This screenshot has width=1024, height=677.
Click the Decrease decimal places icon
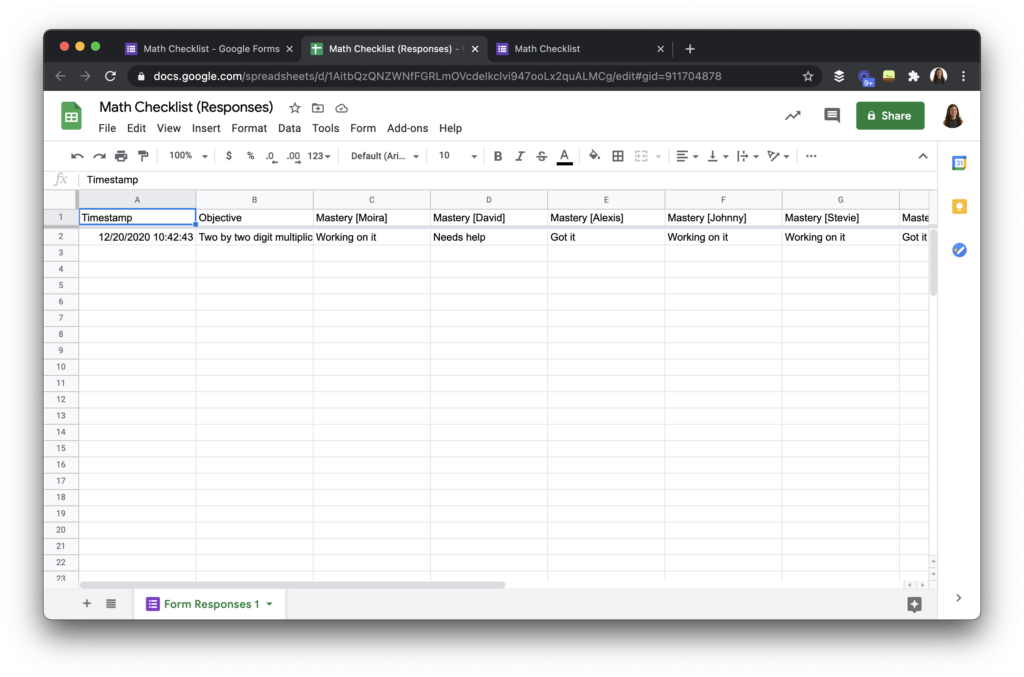pyautogui.click(x=271, y=156)
